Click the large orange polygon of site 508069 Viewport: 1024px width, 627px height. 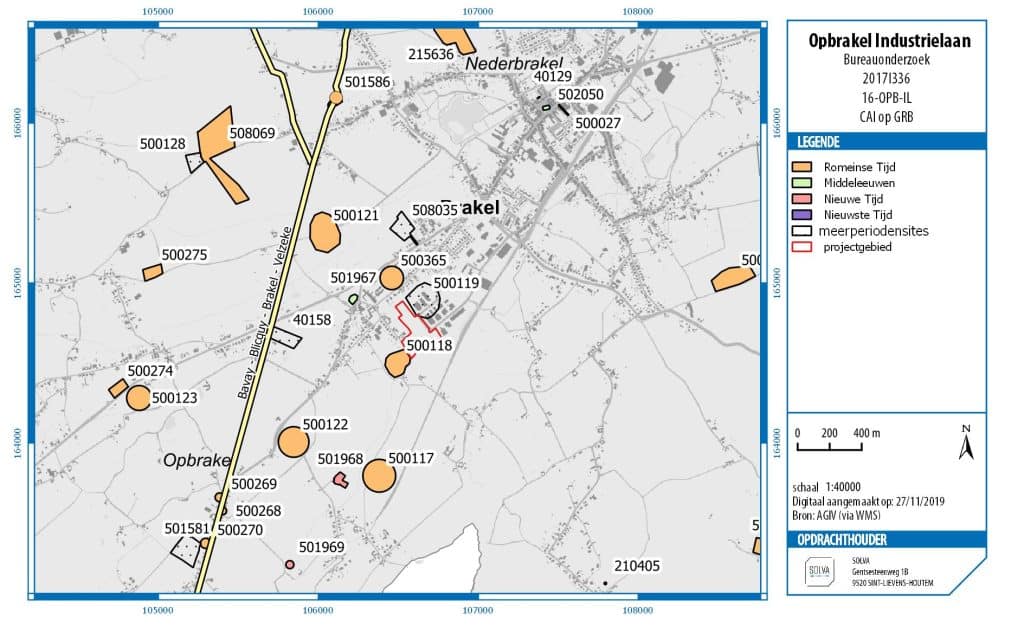[222, 150]
